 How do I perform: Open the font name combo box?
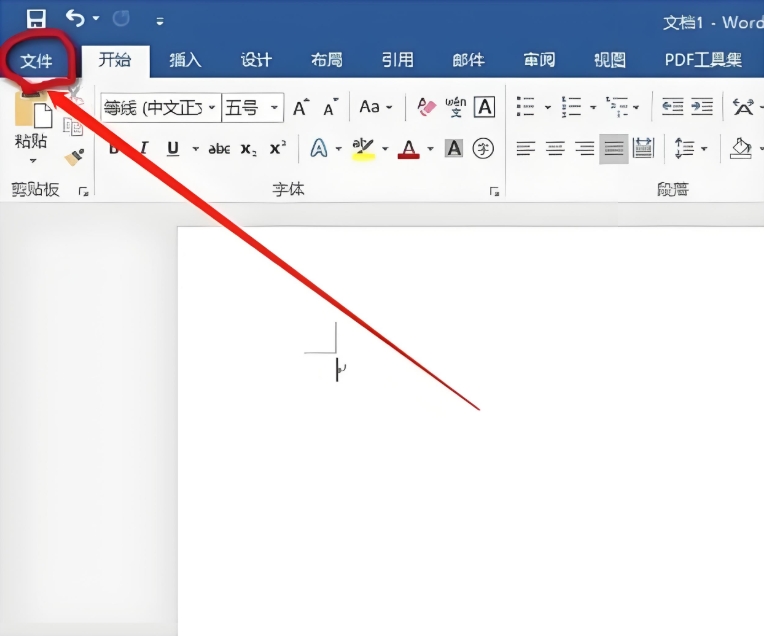pyautogui.click(x=160, y=107)
